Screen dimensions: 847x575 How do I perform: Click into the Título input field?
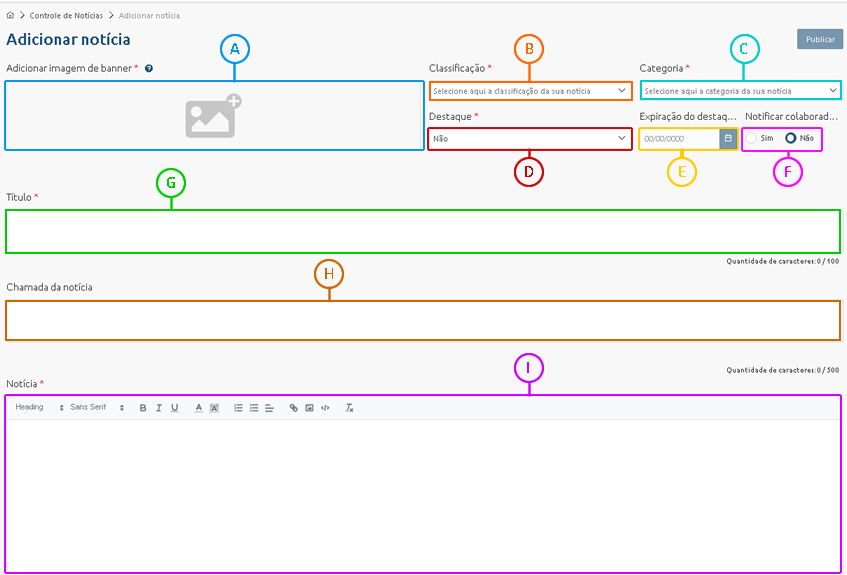tap(422, 232)
